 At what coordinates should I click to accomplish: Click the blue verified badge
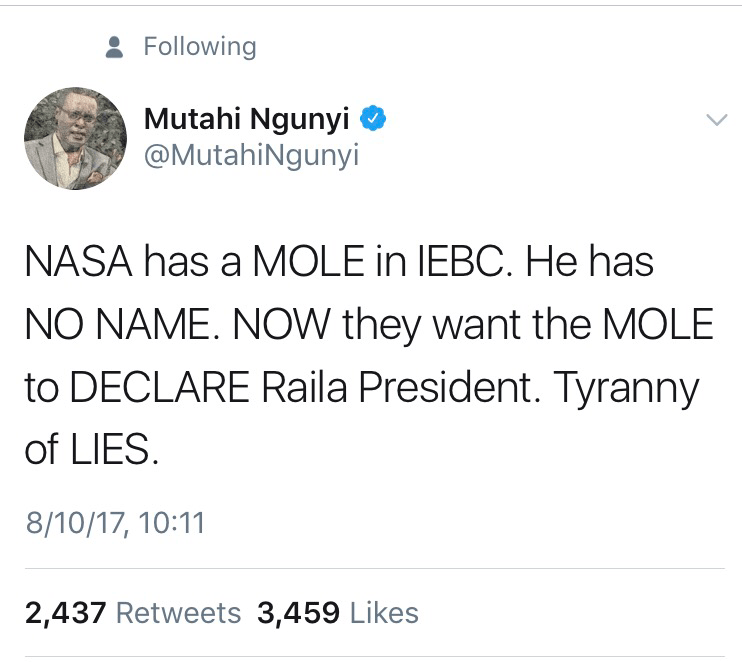373,121
